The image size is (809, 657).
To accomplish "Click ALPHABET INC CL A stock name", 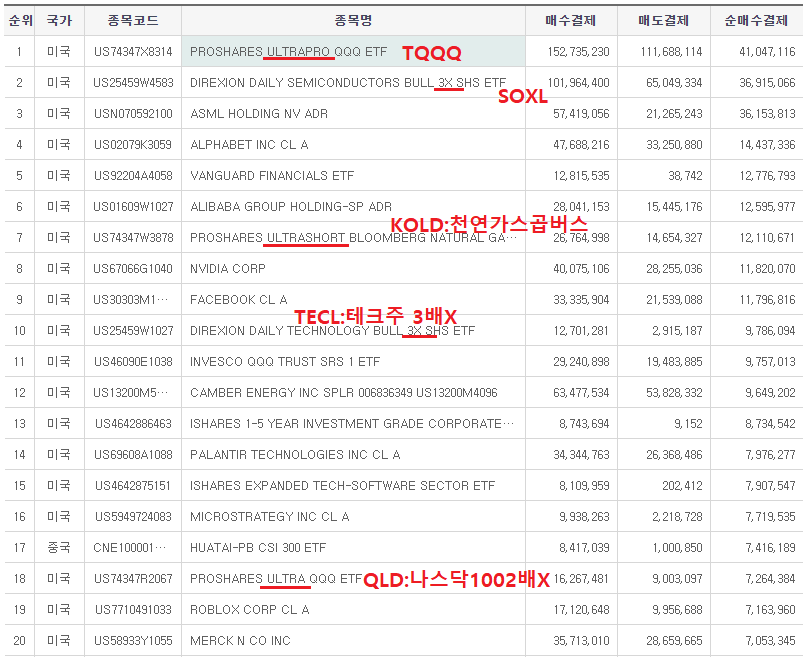I will tap(249, 145).
